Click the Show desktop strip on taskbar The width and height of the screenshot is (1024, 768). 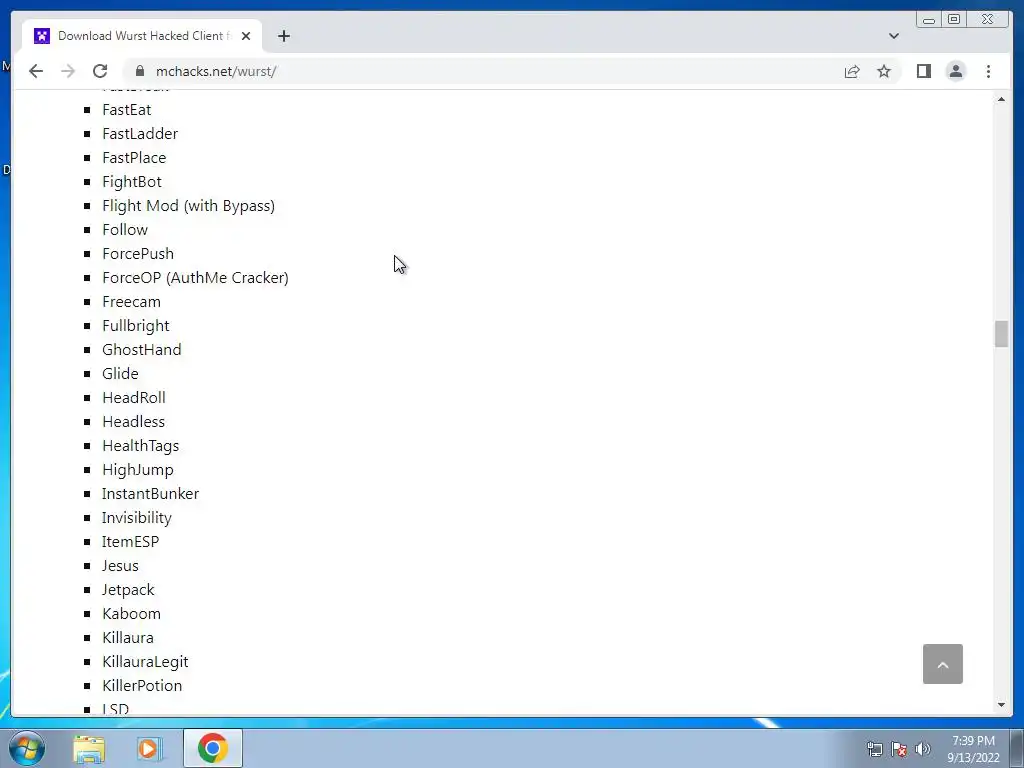1017,748
